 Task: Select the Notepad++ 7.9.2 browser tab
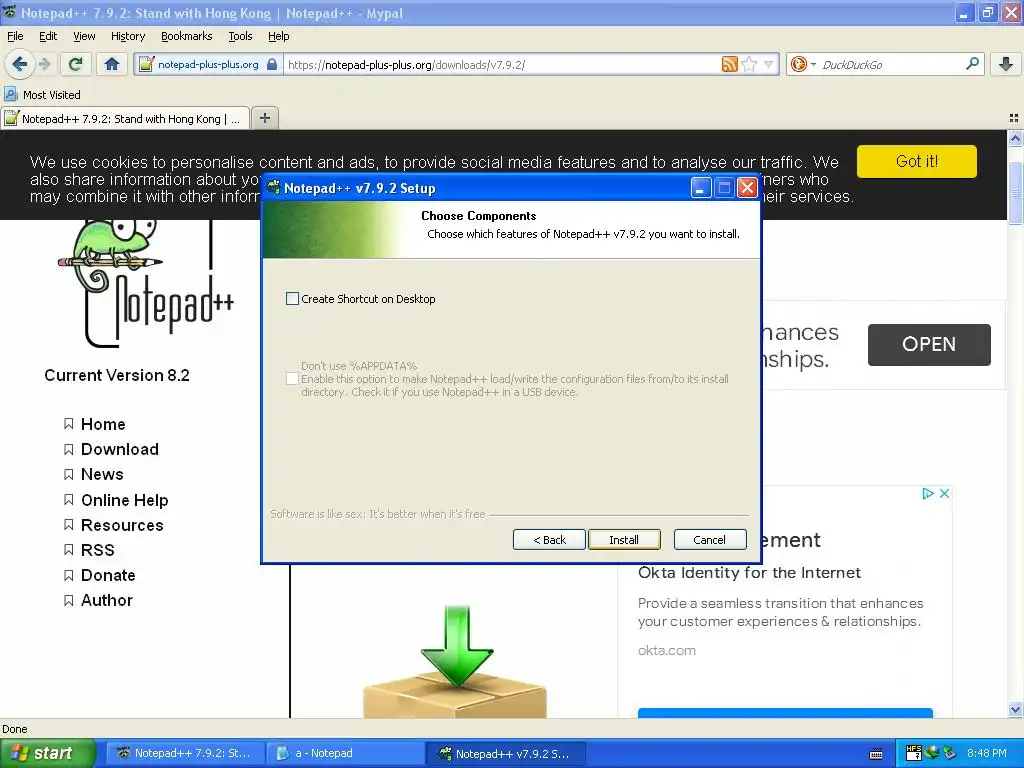(x=125, y=118)
